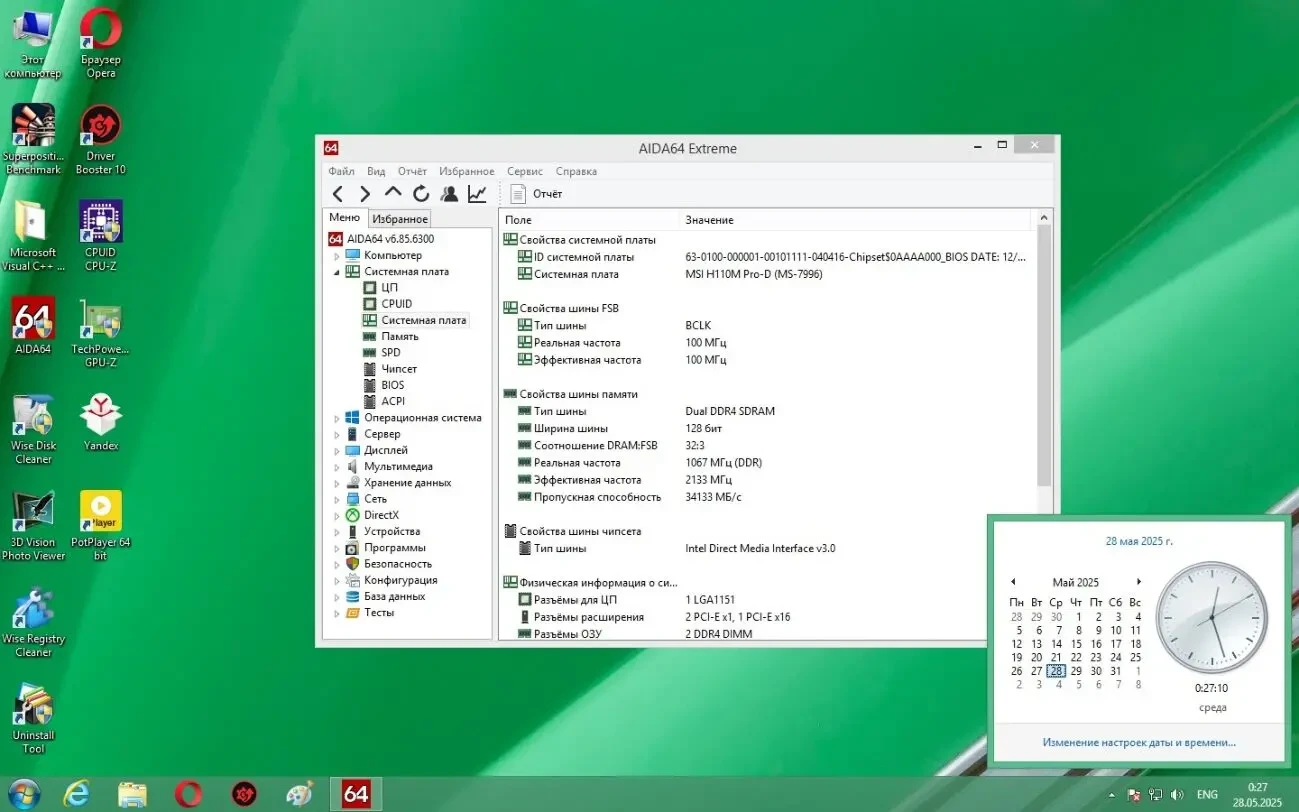Expand the Операционная система node
1299x812 pixels.
(335, 417)
